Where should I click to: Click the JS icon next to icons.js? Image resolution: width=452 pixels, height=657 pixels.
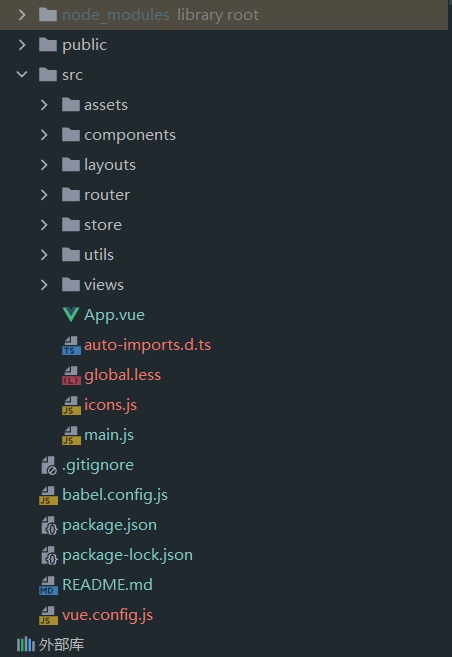(71, 405)
